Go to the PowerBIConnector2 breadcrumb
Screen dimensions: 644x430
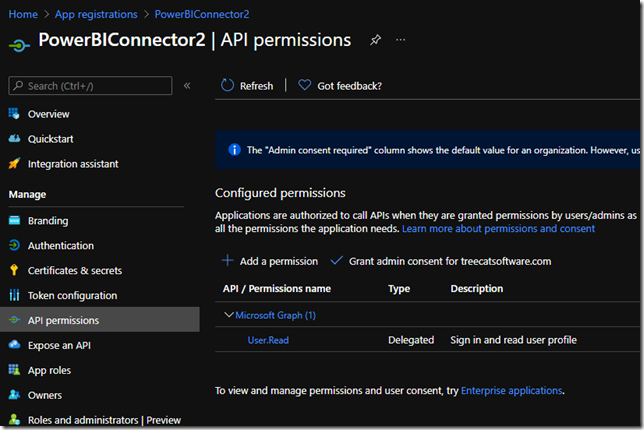[202, 14]
